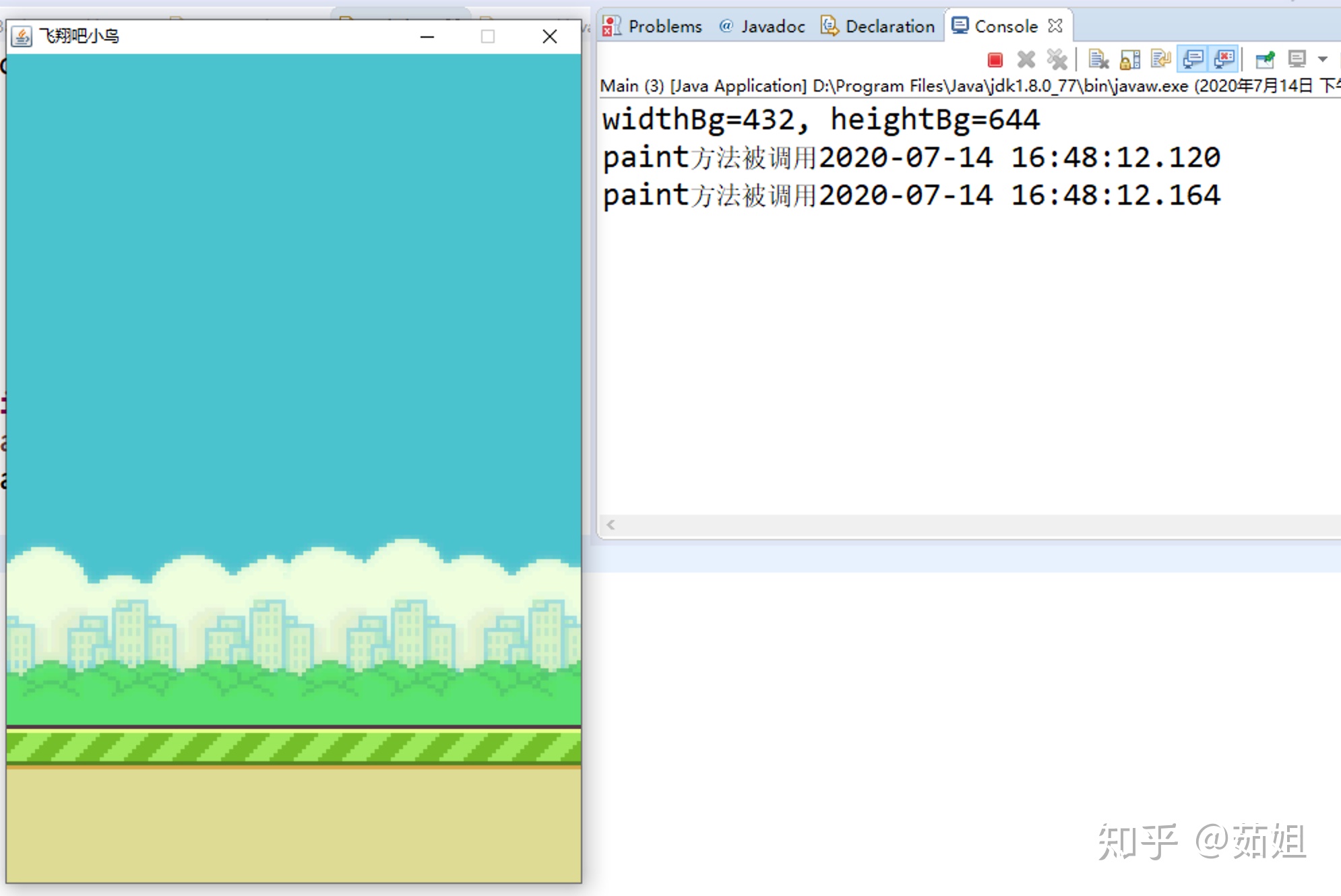Image resolution: width=1341 pixels, height=896 pixels.
Task: Terminate the running program with red stop button
Action: pos(995,60)
